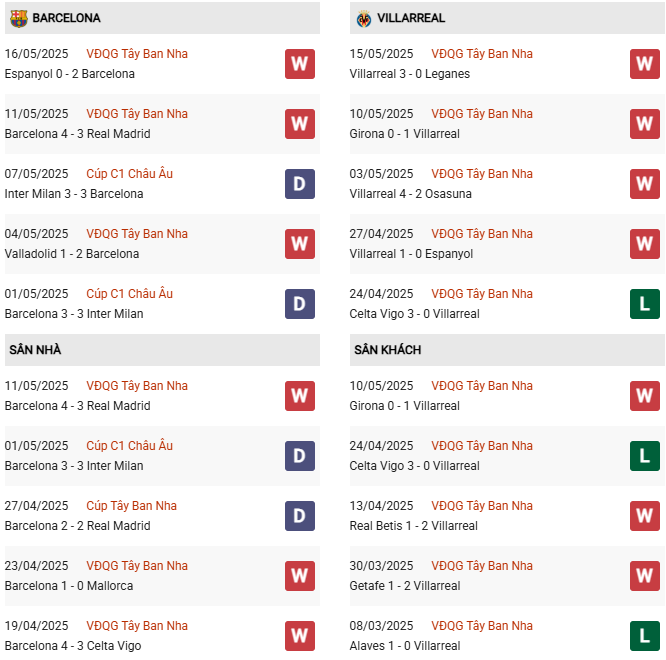Click W badge for Espanyol 0-2 Barcelona
This screenshot has height=660, width=666.
(300, 64)
